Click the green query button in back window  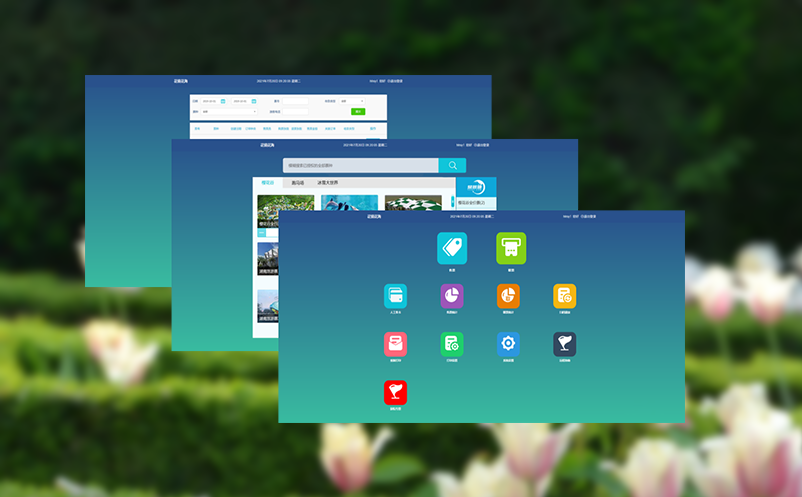click(358, 111)
